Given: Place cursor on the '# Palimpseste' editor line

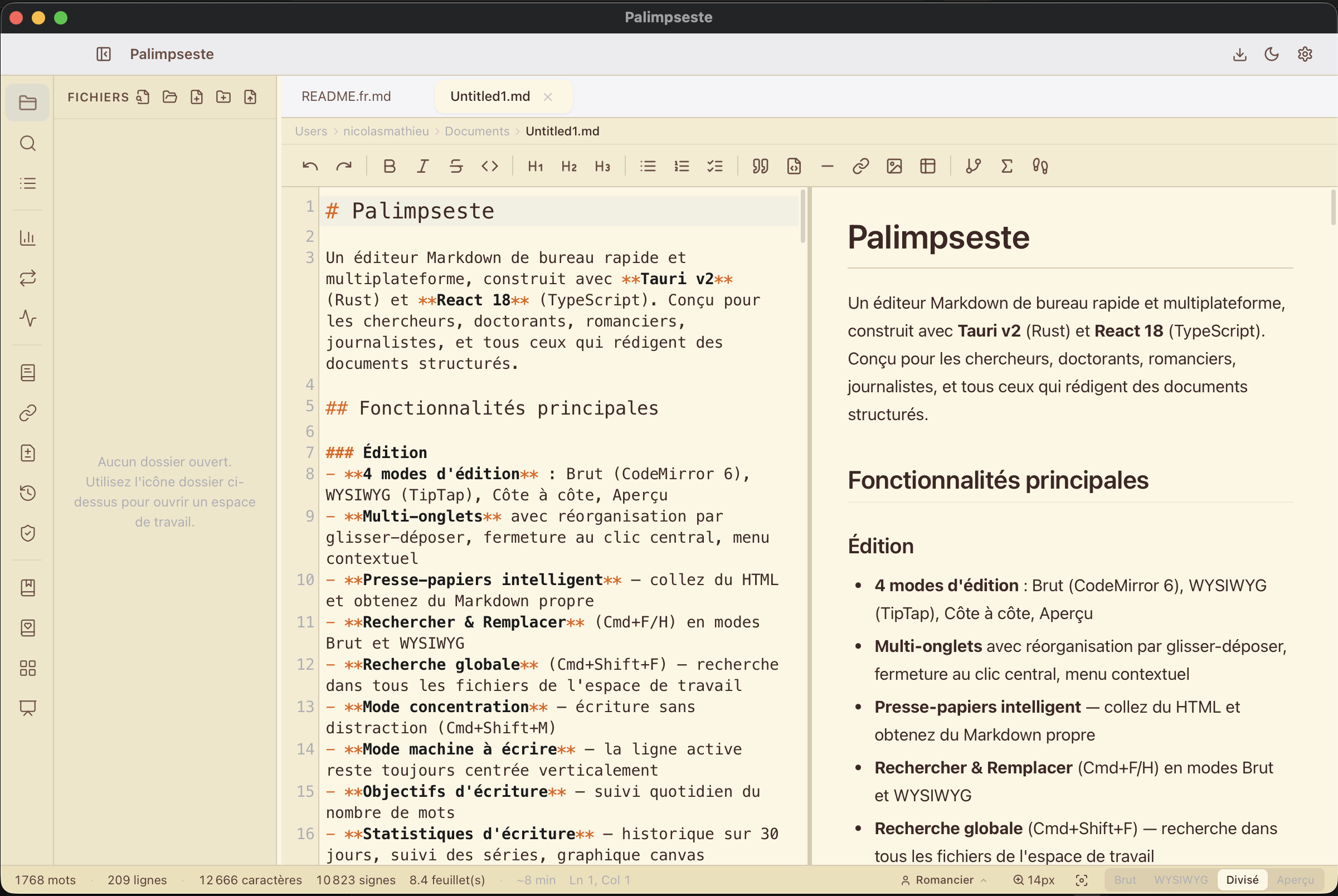Looking at the screenshot, I should coord(560,211).
